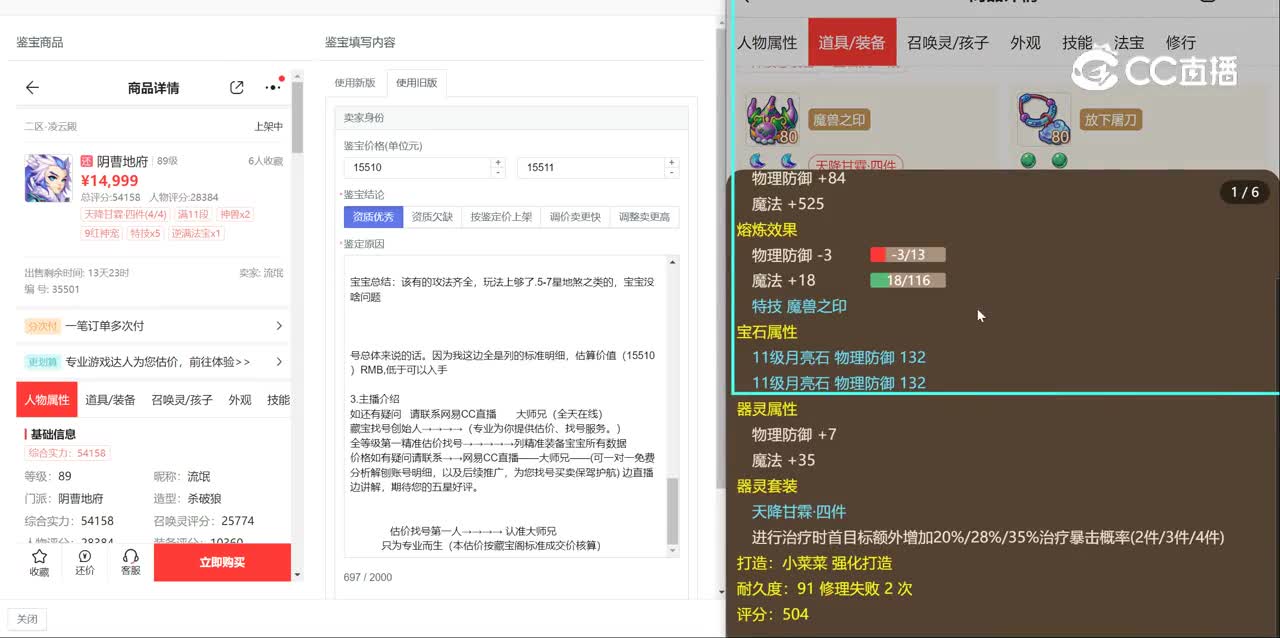Click the ¥14,999 price text
The height and width of the screenshot is (638, 1280).
(x=110, y=181)
